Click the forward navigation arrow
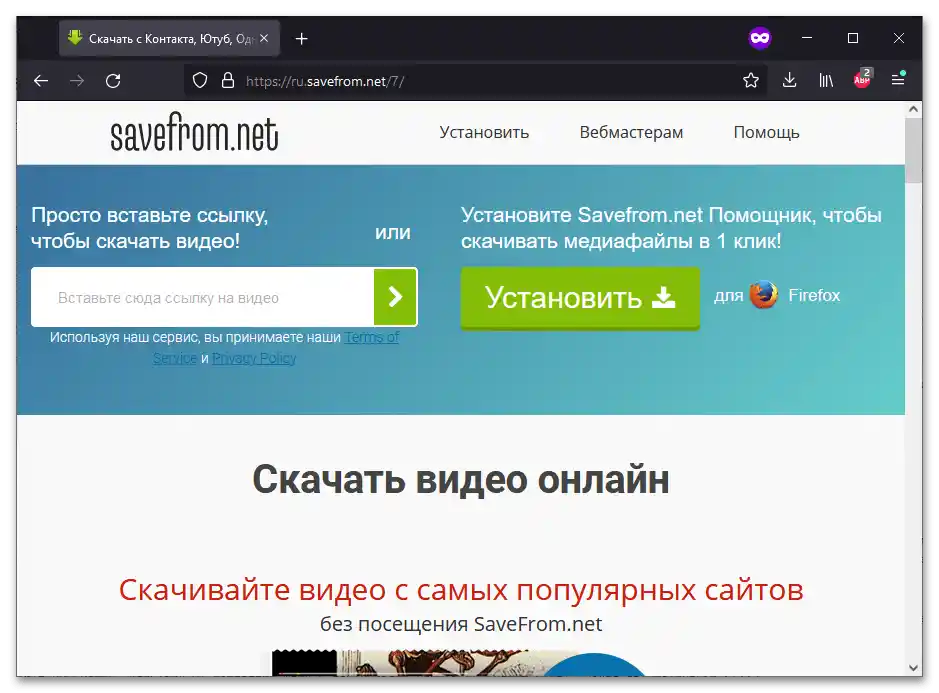This screenshot has width=939, height=693. [x=77, y=81]
